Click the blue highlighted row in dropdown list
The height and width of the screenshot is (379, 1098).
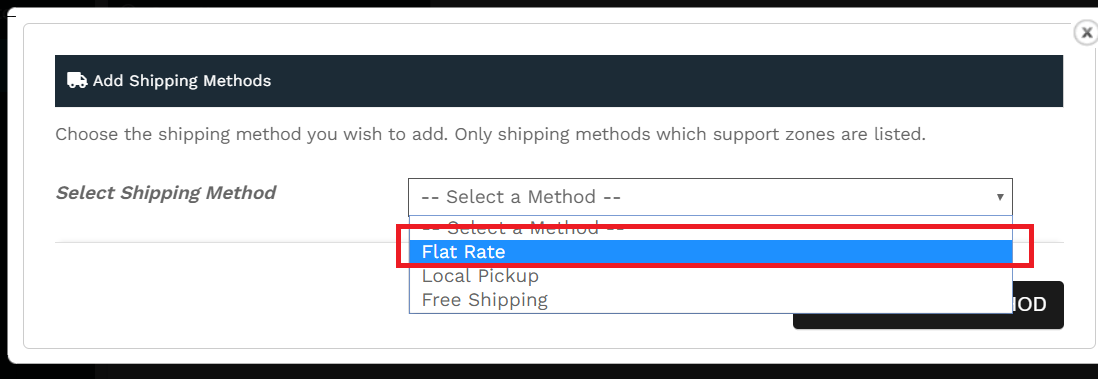tap(710, 251)
